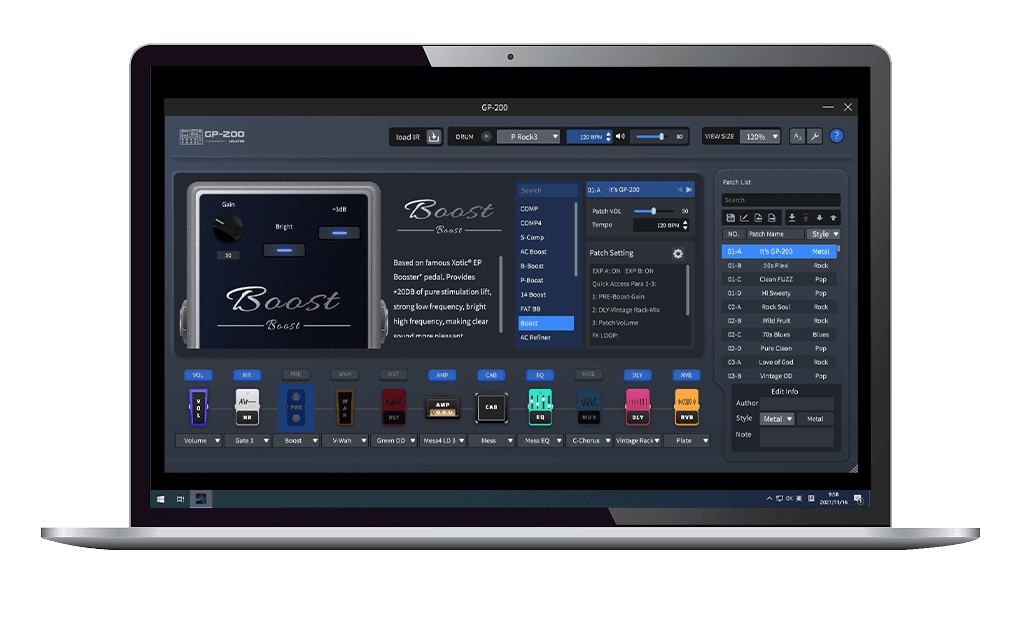1024x620 pixels.
Task: Click the copy patch icon
Action: click(758, 218)
